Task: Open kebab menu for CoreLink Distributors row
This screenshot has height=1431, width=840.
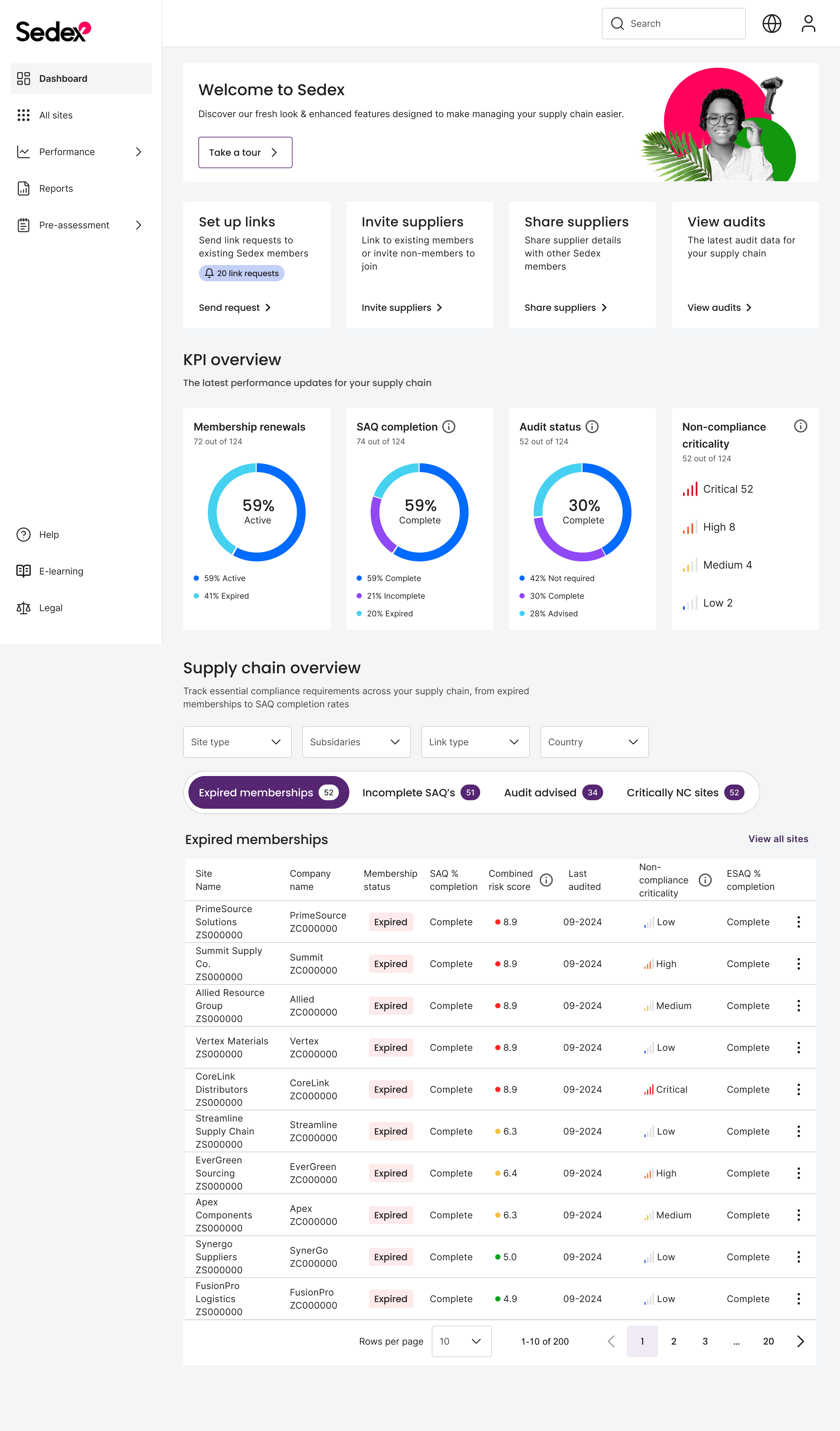Action: point(798,1089)
